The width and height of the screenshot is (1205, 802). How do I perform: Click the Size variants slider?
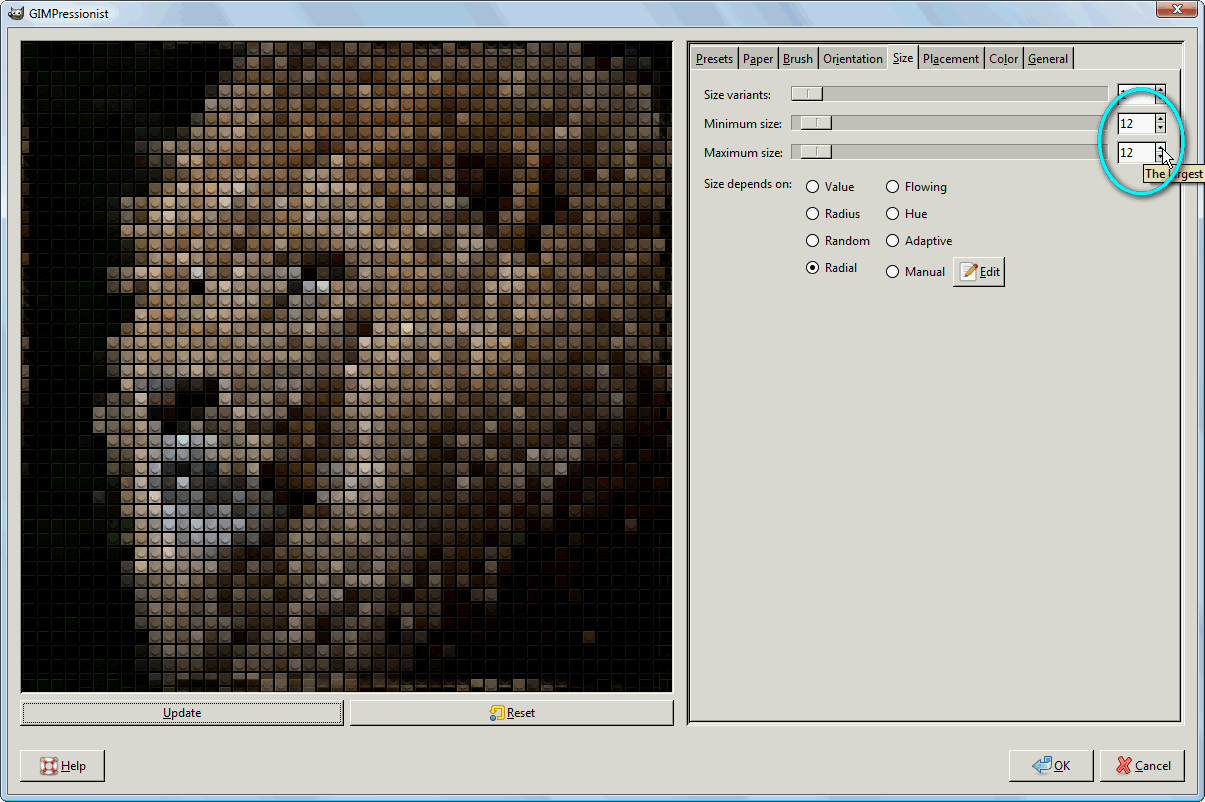pos(949,94)
